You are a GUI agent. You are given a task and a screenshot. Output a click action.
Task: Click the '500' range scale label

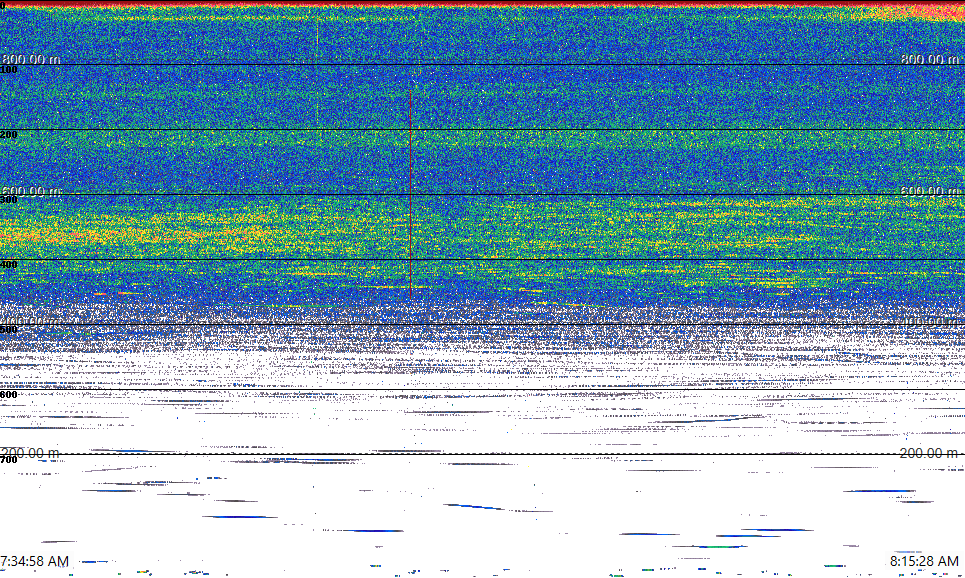pyautogui.click(x=9, y=330)
